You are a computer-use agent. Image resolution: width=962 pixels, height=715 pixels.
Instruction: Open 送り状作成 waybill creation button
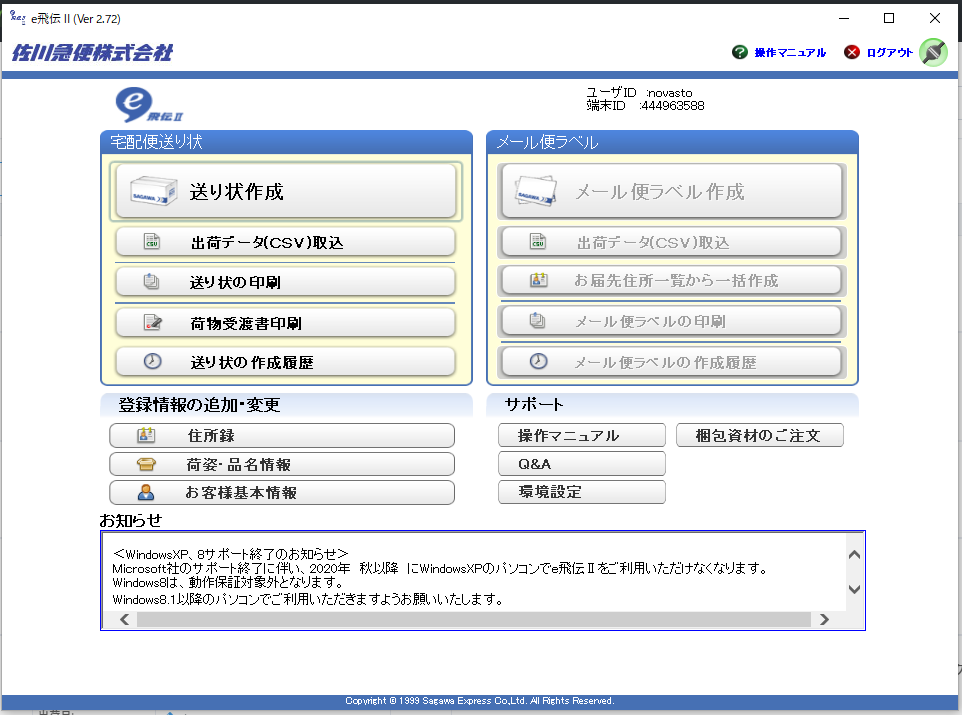286,191
